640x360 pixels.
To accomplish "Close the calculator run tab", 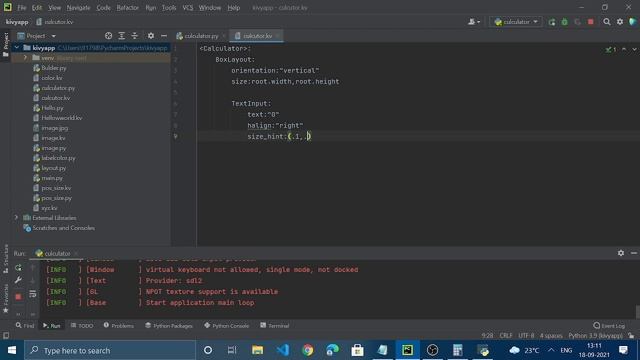I will tap(76, 253).
